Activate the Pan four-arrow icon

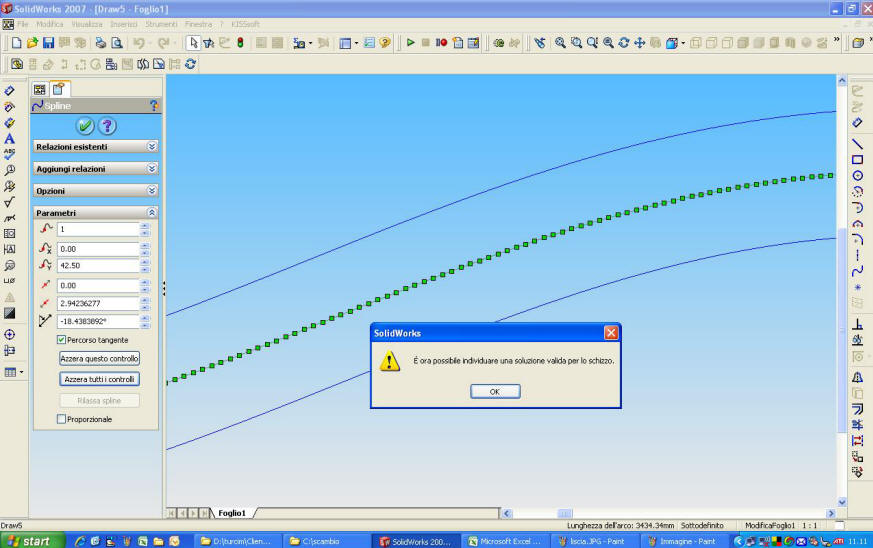tap(640, 43)
